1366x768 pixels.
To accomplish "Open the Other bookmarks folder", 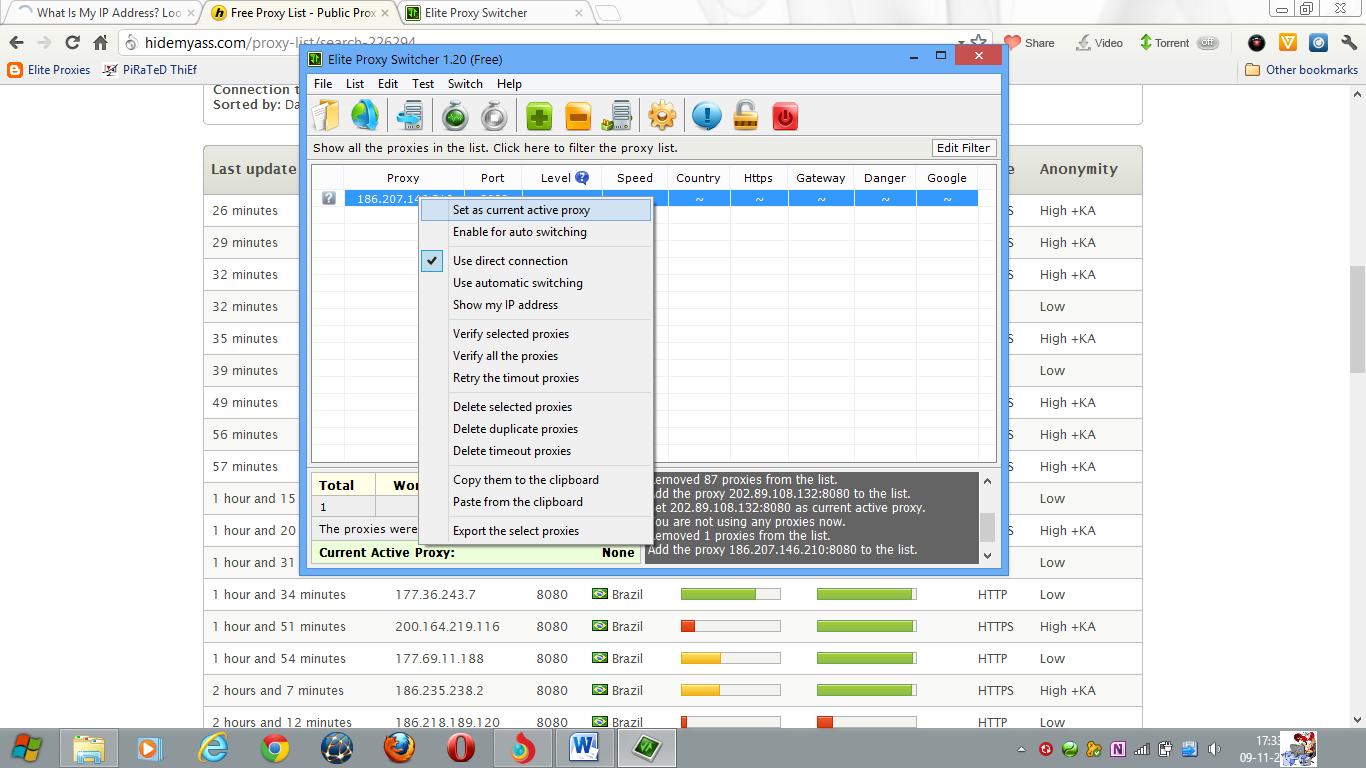I will coord(1301,70).
